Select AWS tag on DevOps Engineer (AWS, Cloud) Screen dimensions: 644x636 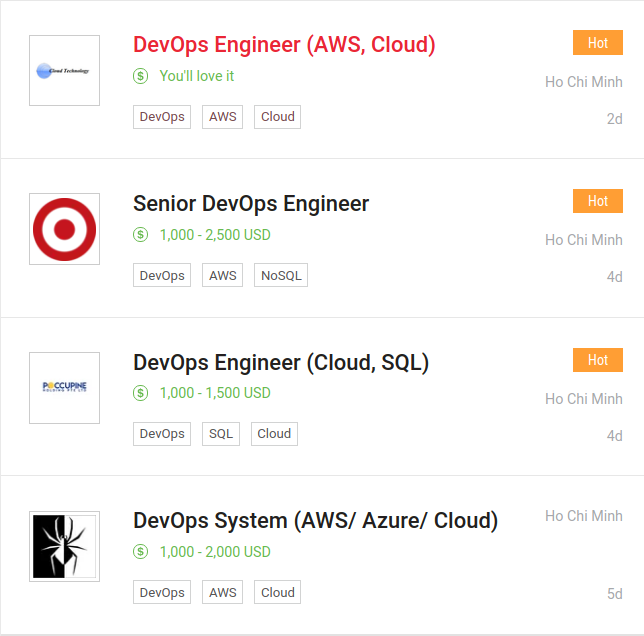click(223, 117)
